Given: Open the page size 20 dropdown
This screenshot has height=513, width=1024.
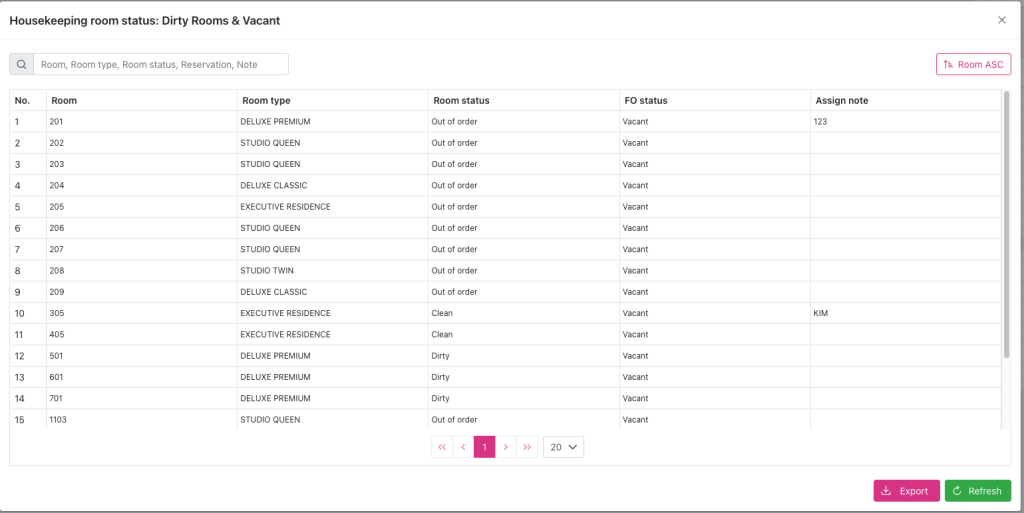Looking at the screenshot, I should tap(563, 448).
